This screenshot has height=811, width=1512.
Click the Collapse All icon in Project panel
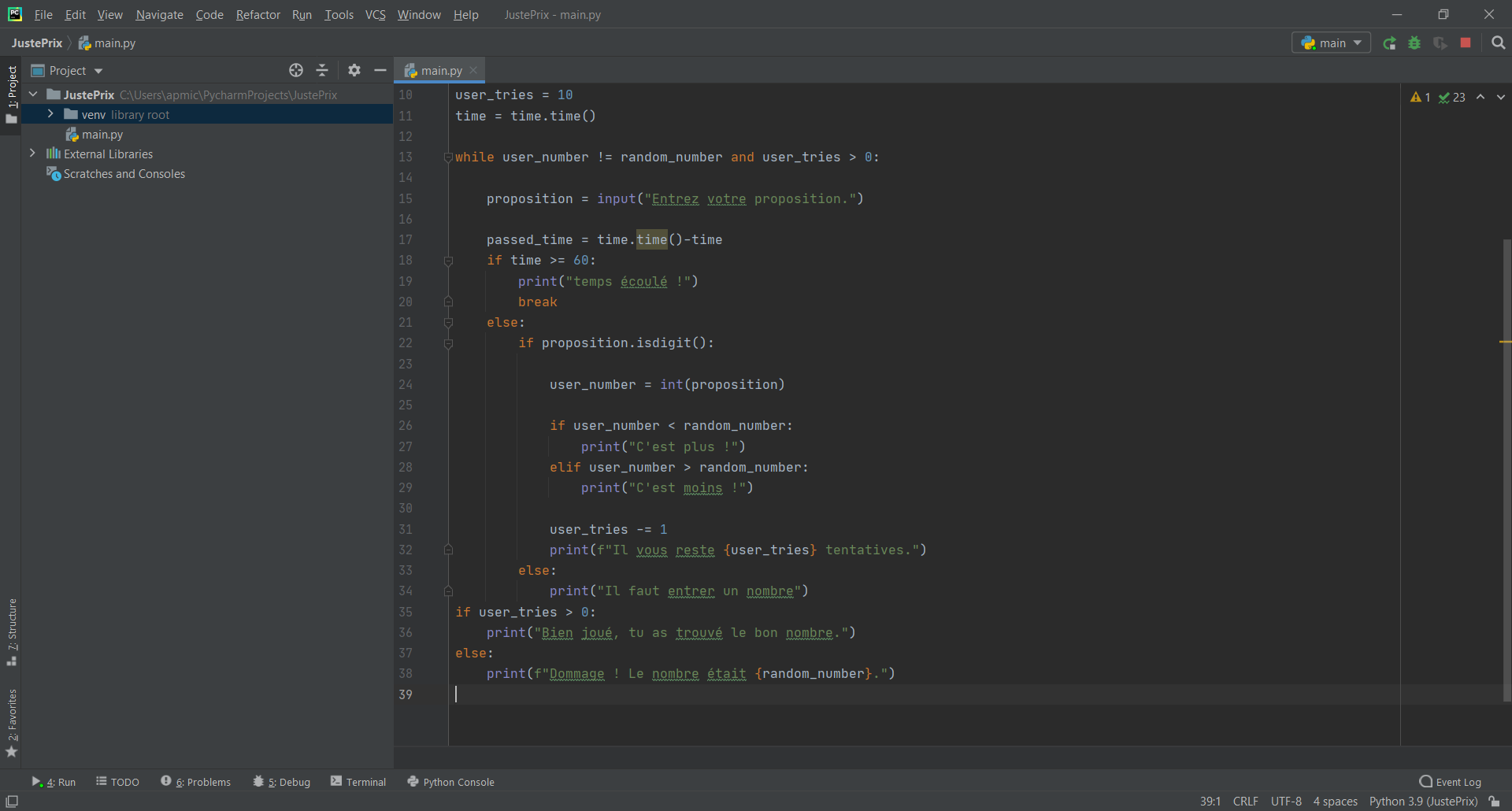point(322,70)
